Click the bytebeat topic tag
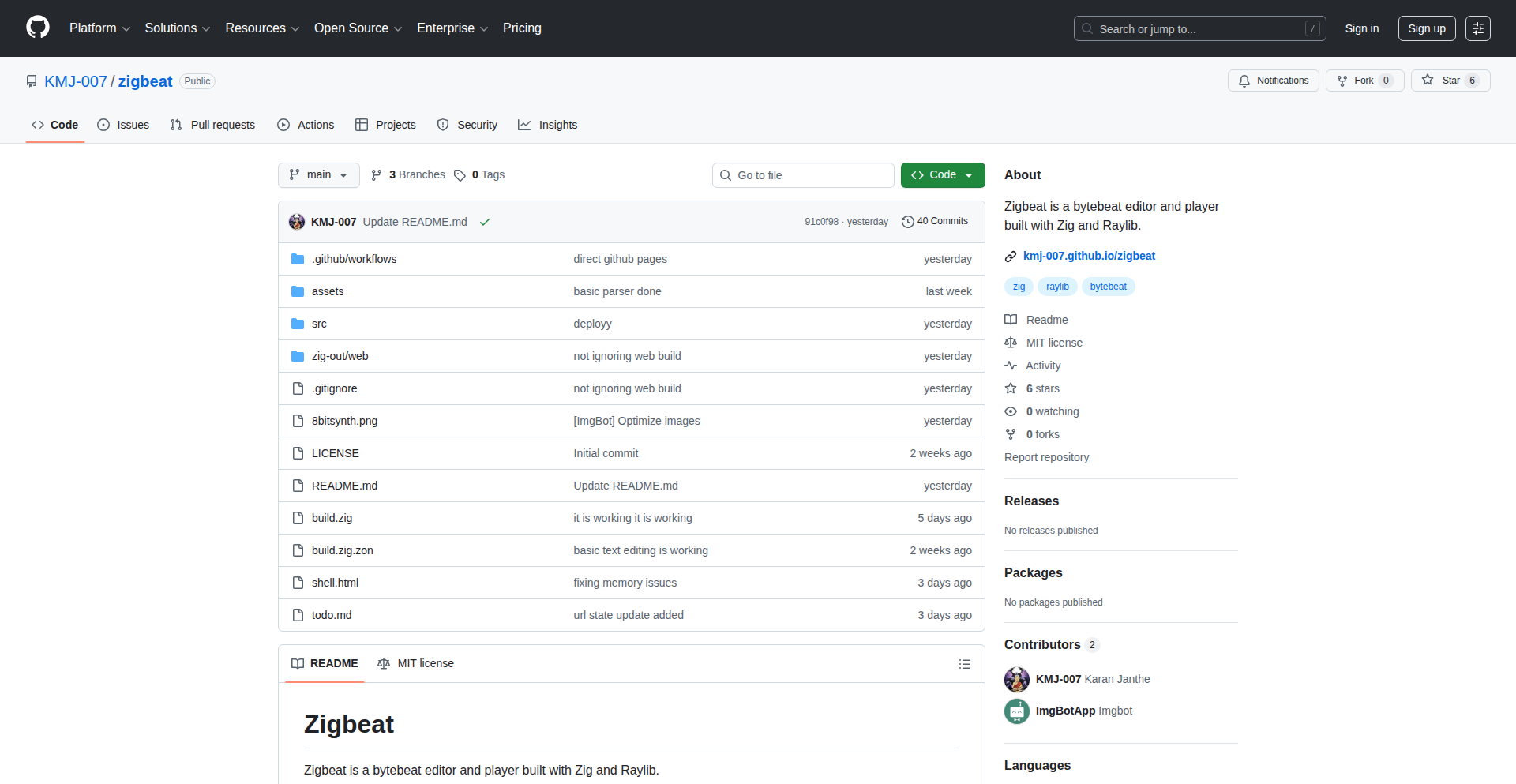This screenshot has width=1516, height=784. click(1108, 287)
